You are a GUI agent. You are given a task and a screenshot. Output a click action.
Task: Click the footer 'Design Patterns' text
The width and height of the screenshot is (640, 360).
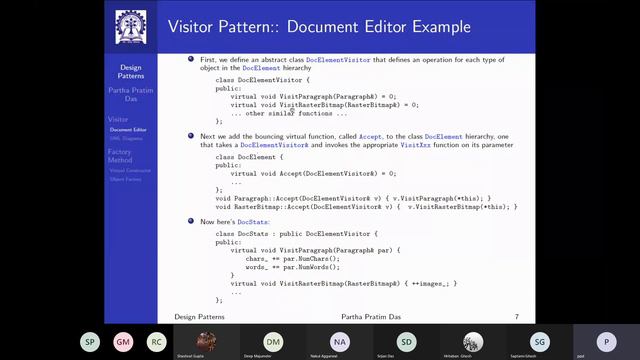199,317
